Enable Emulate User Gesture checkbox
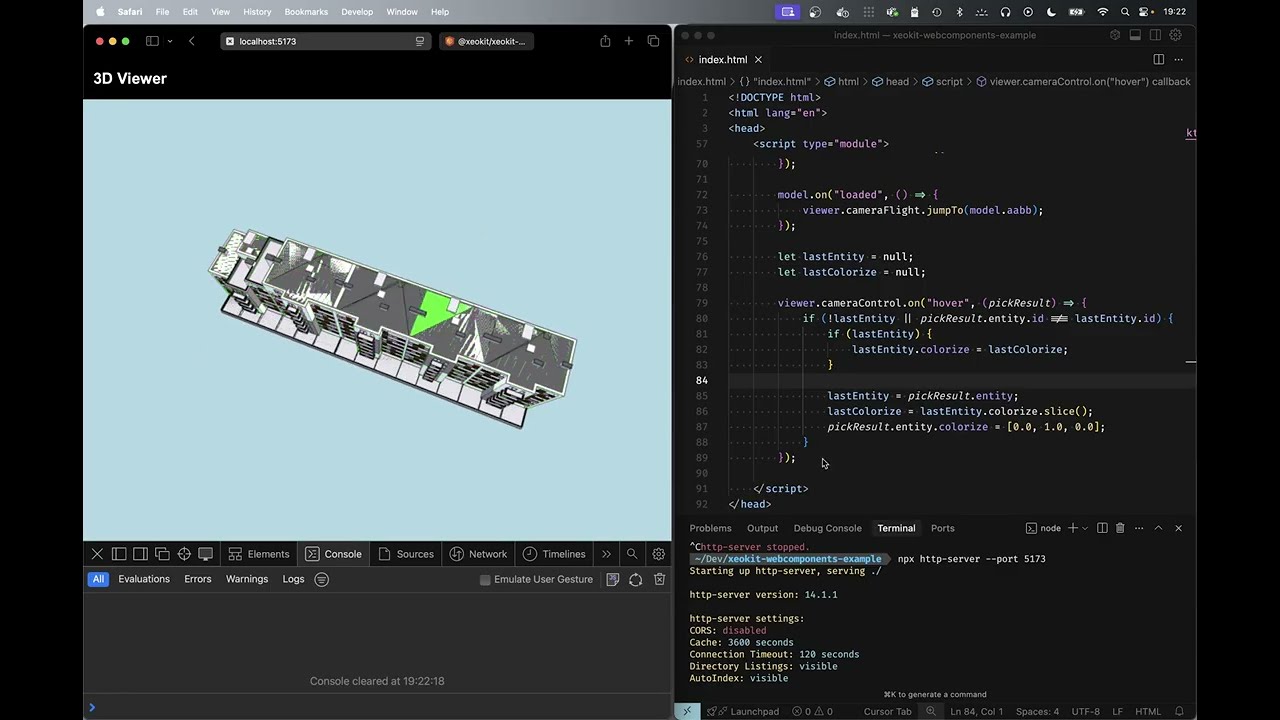The width and height of the screenshot is (1280, 720). coord(485,580)
